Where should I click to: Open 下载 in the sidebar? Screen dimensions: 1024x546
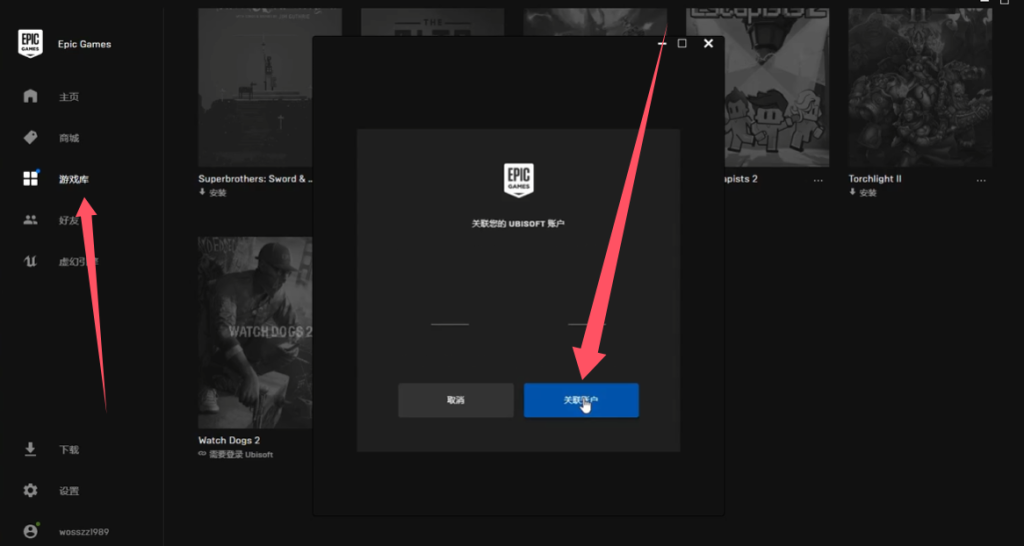pyautogui.click(x=69, y=450)
